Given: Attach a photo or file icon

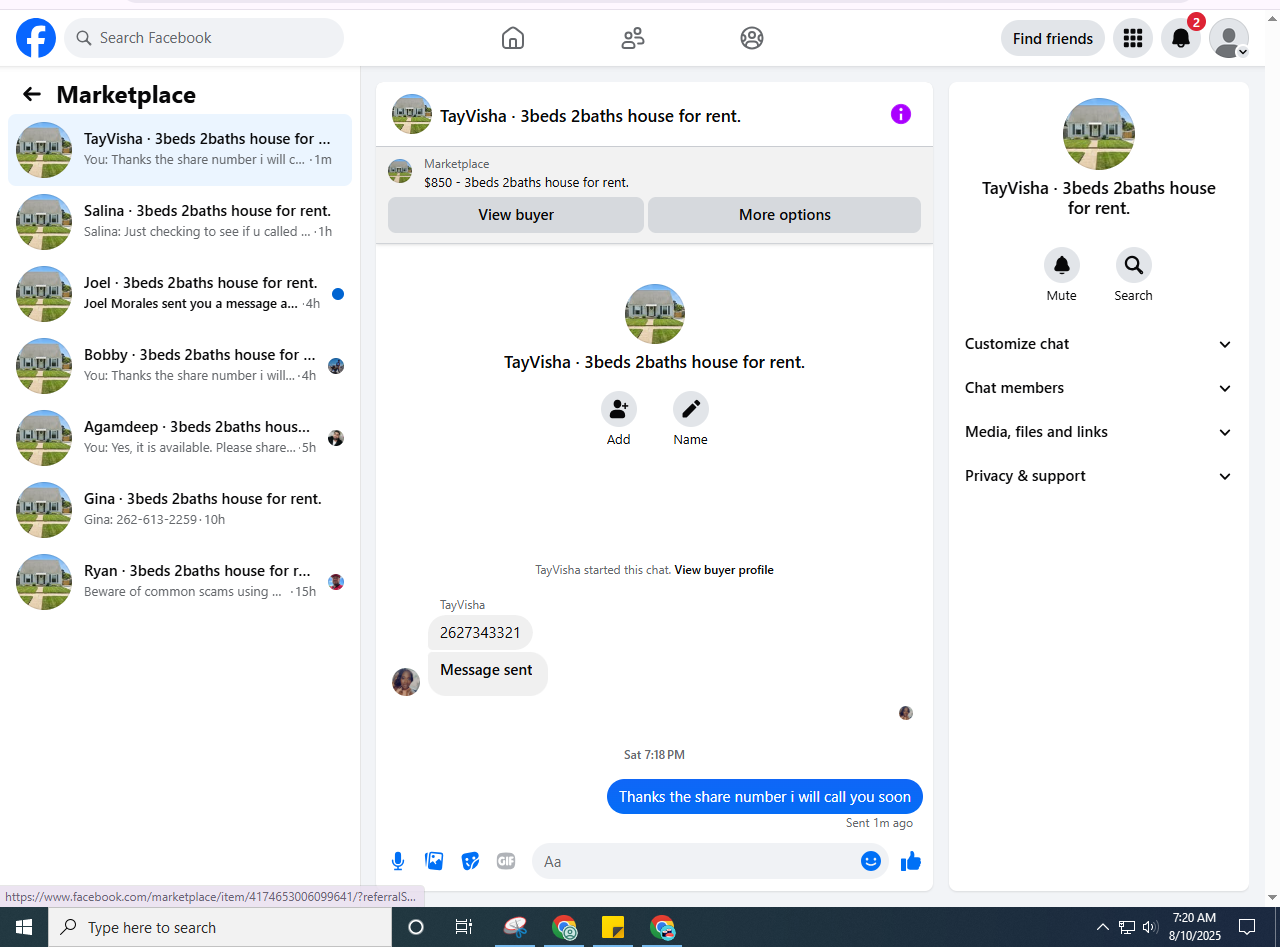Looking at the screenshot, I should pos(434,861).
